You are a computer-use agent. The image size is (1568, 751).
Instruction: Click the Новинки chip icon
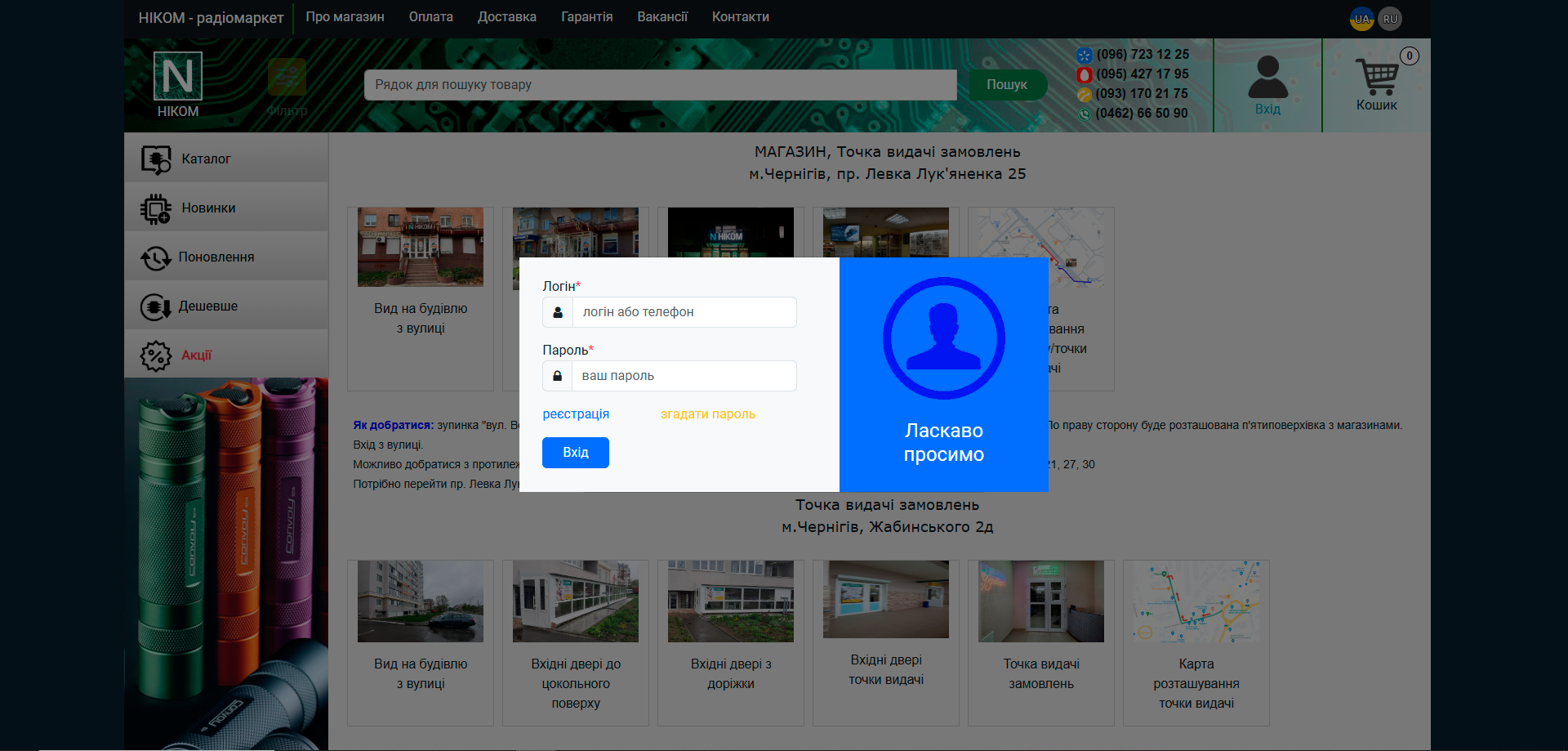pyautogui.click(x=156, y=208)
